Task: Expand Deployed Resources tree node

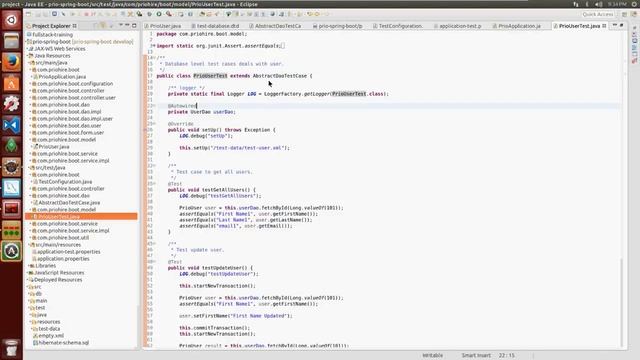Action: coord(28,280)
